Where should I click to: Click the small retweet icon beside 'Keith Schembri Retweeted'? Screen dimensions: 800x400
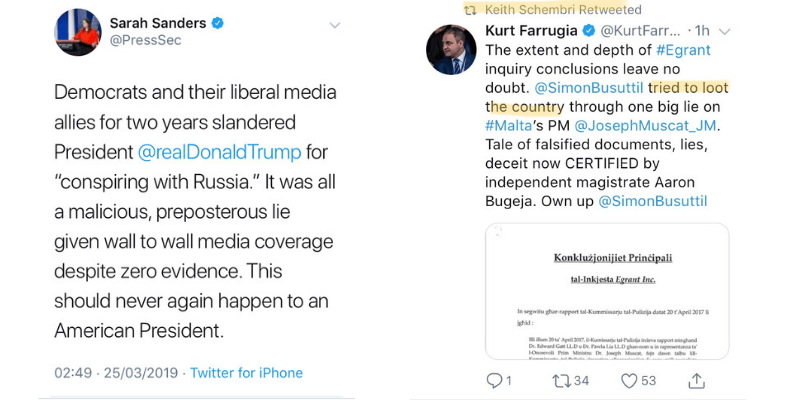click(x=468, y=8)
